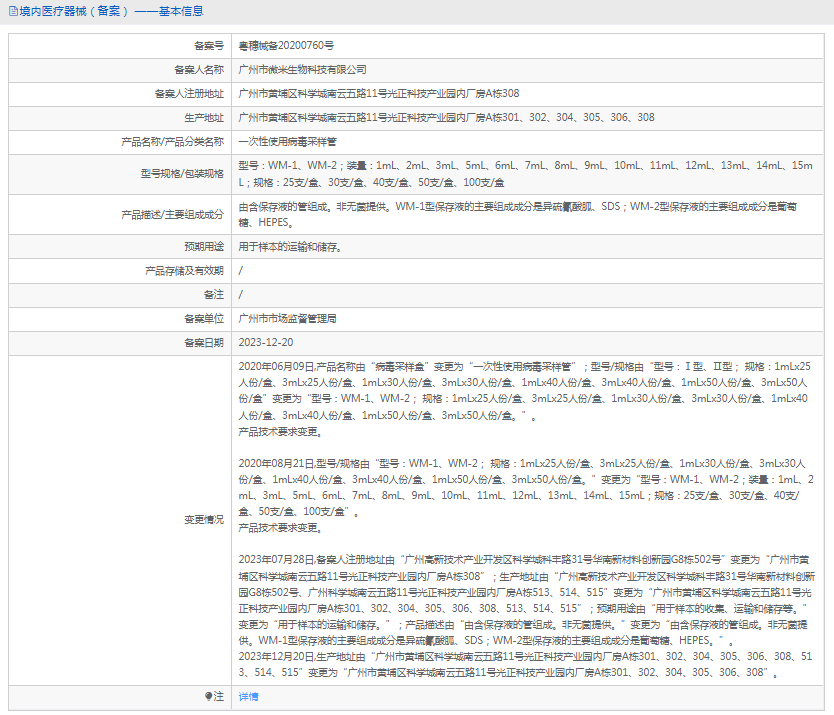This screenshot has height=715, width=834.
Task: Click the production address listing A栋301、302、304
Action: (446, 118)
